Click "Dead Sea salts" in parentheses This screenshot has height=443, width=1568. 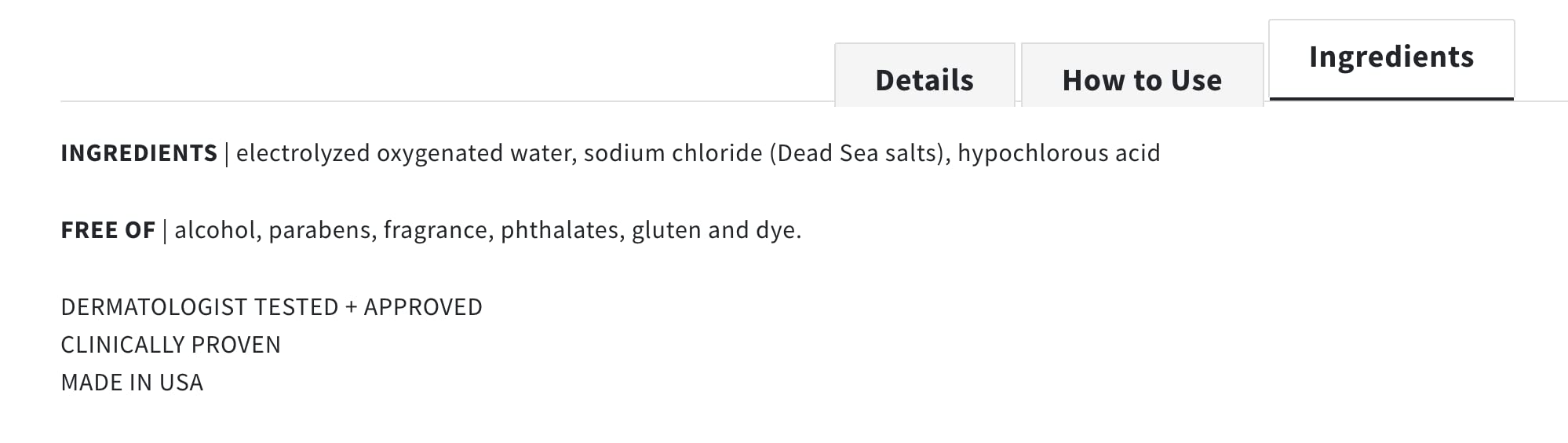[x=859, y=153]
